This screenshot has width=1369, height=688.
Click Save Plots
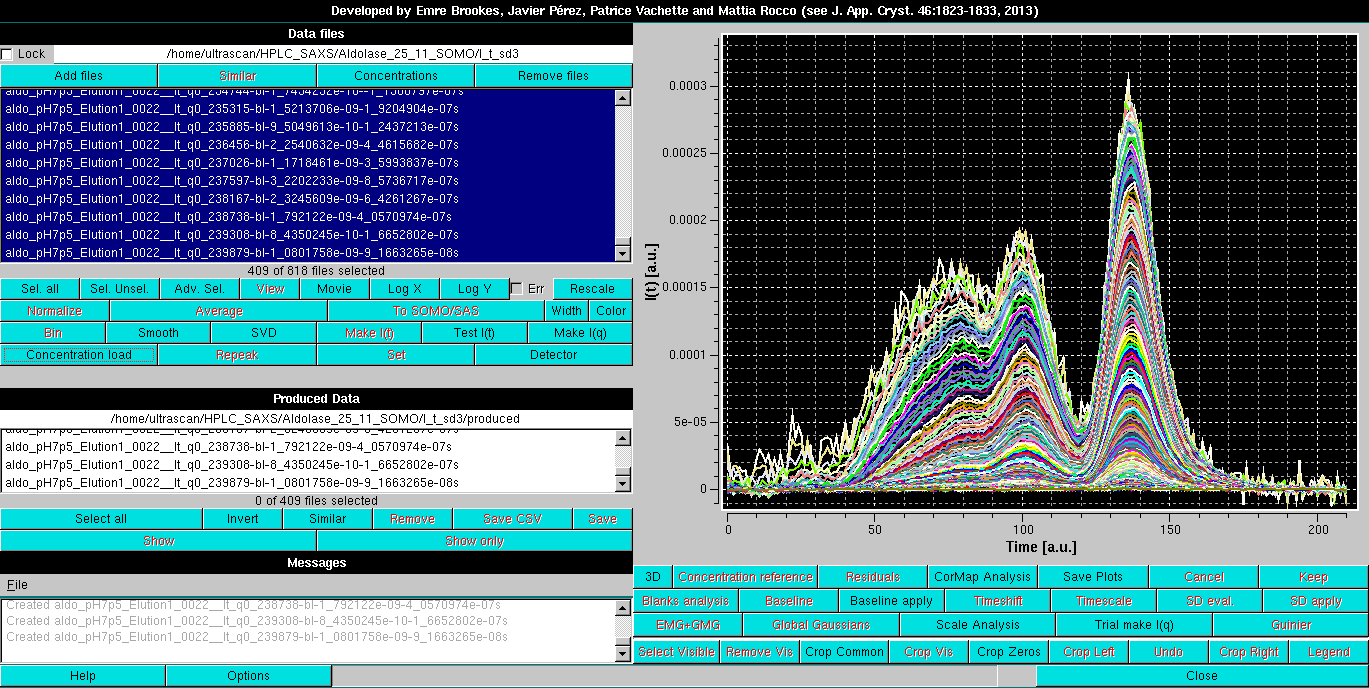(x=1092, y=577)
